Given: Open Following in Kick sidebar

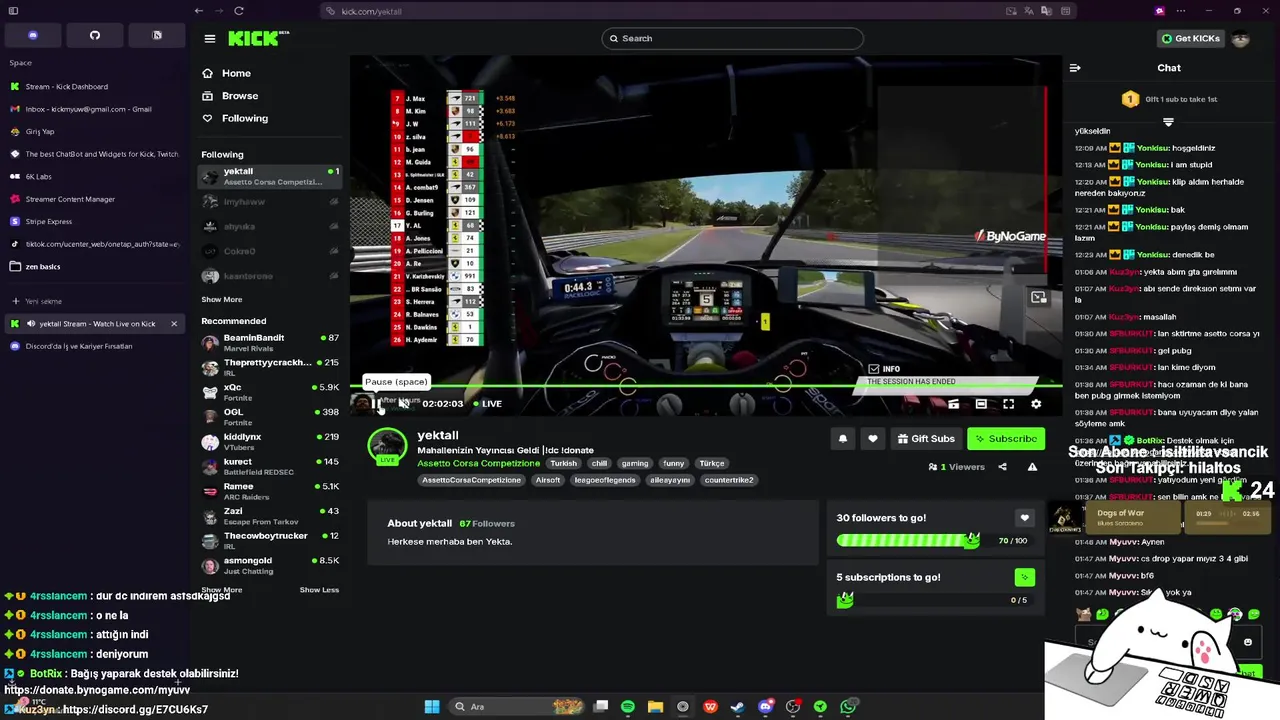Looking at the screenshot, I should [235, 118].
